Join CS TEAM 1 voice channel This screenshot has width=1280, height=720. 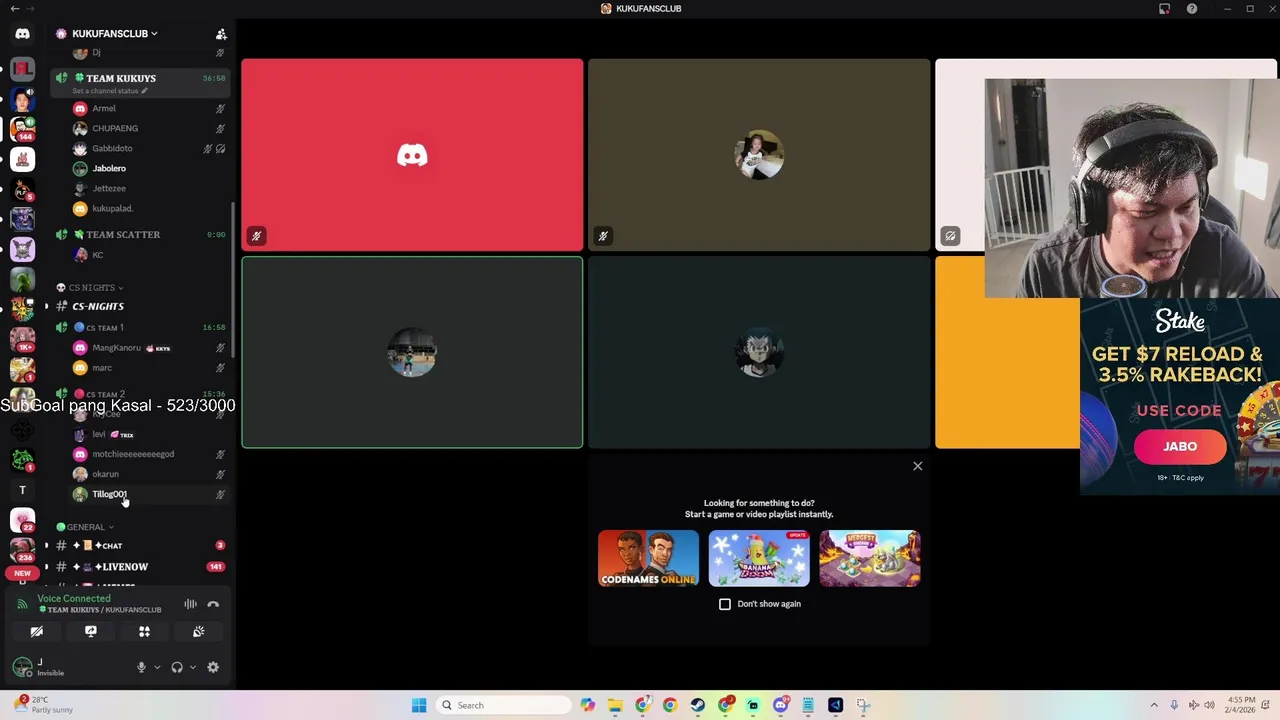point(140,327)
